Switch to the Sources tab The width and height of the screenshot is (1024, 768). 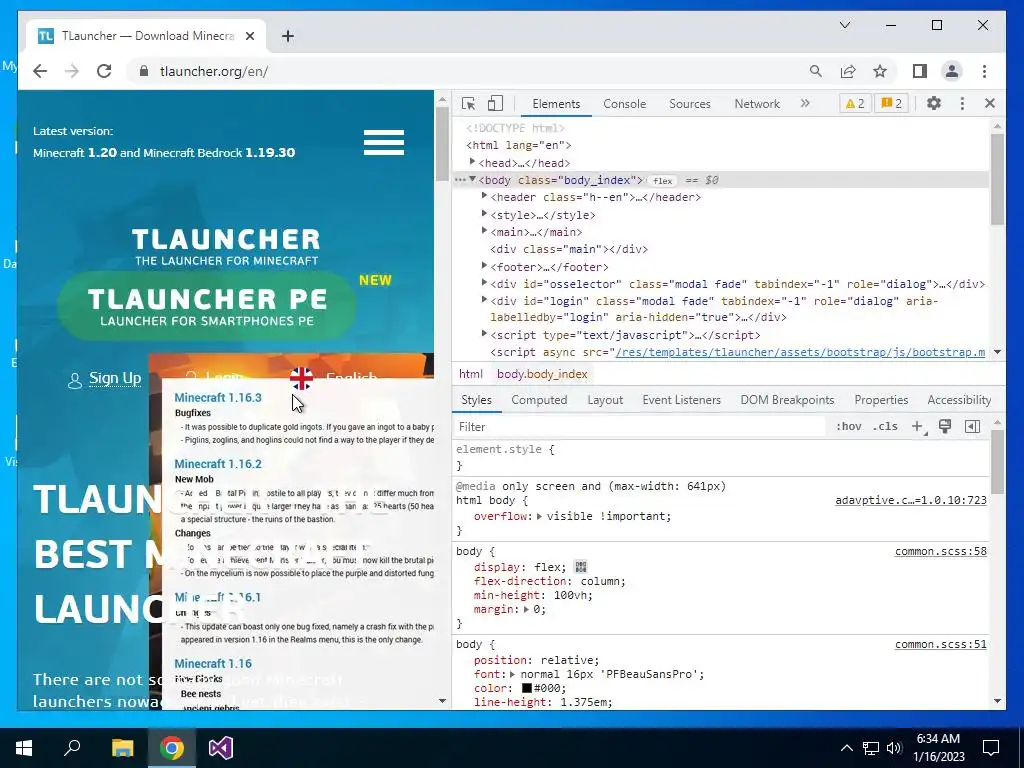[x=690, y=104]
